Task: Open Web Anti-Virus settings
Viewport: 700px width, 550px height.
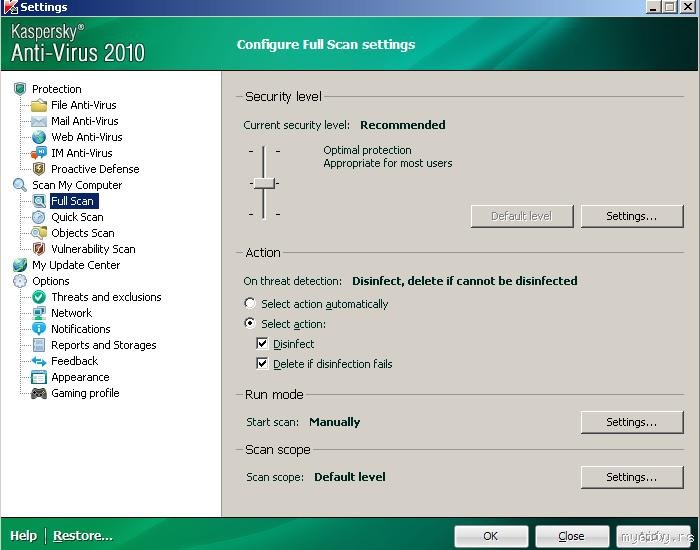Action: pyautogui.click(x=87, y=137)
